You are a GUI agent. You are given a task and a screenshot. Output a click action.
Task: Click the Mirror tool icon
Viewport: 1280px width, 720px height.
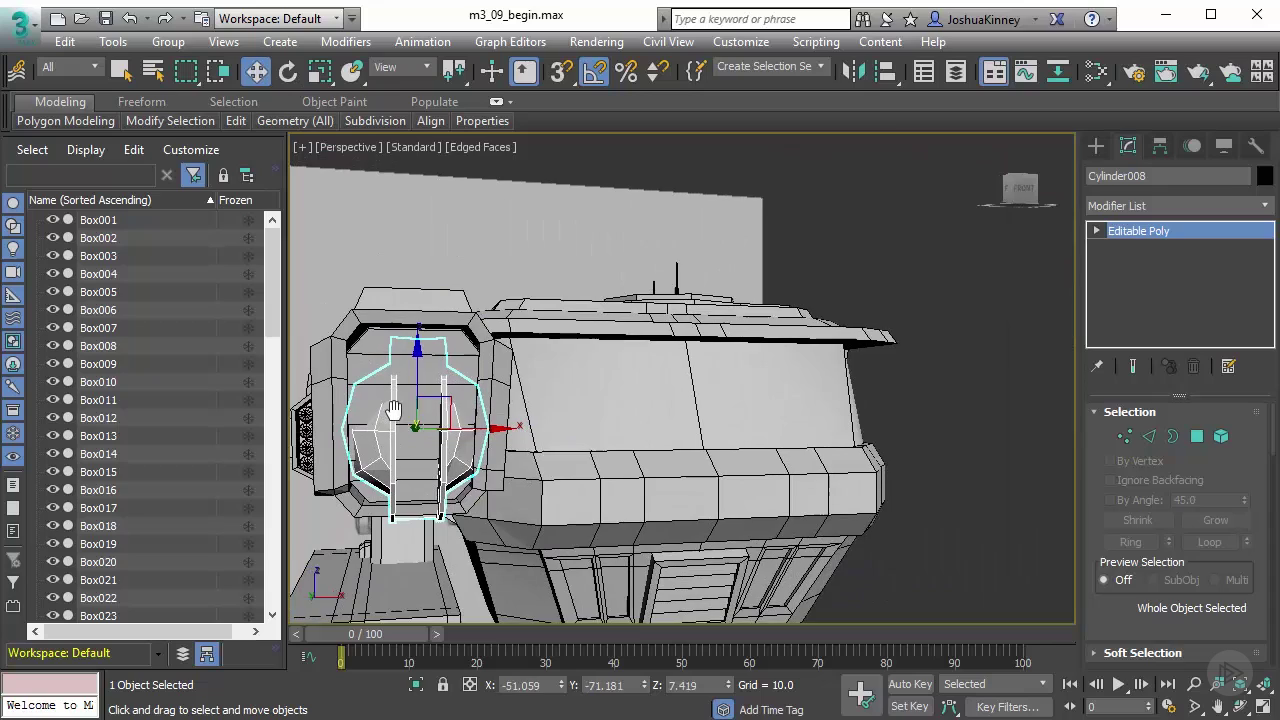[x=853, y=71]
